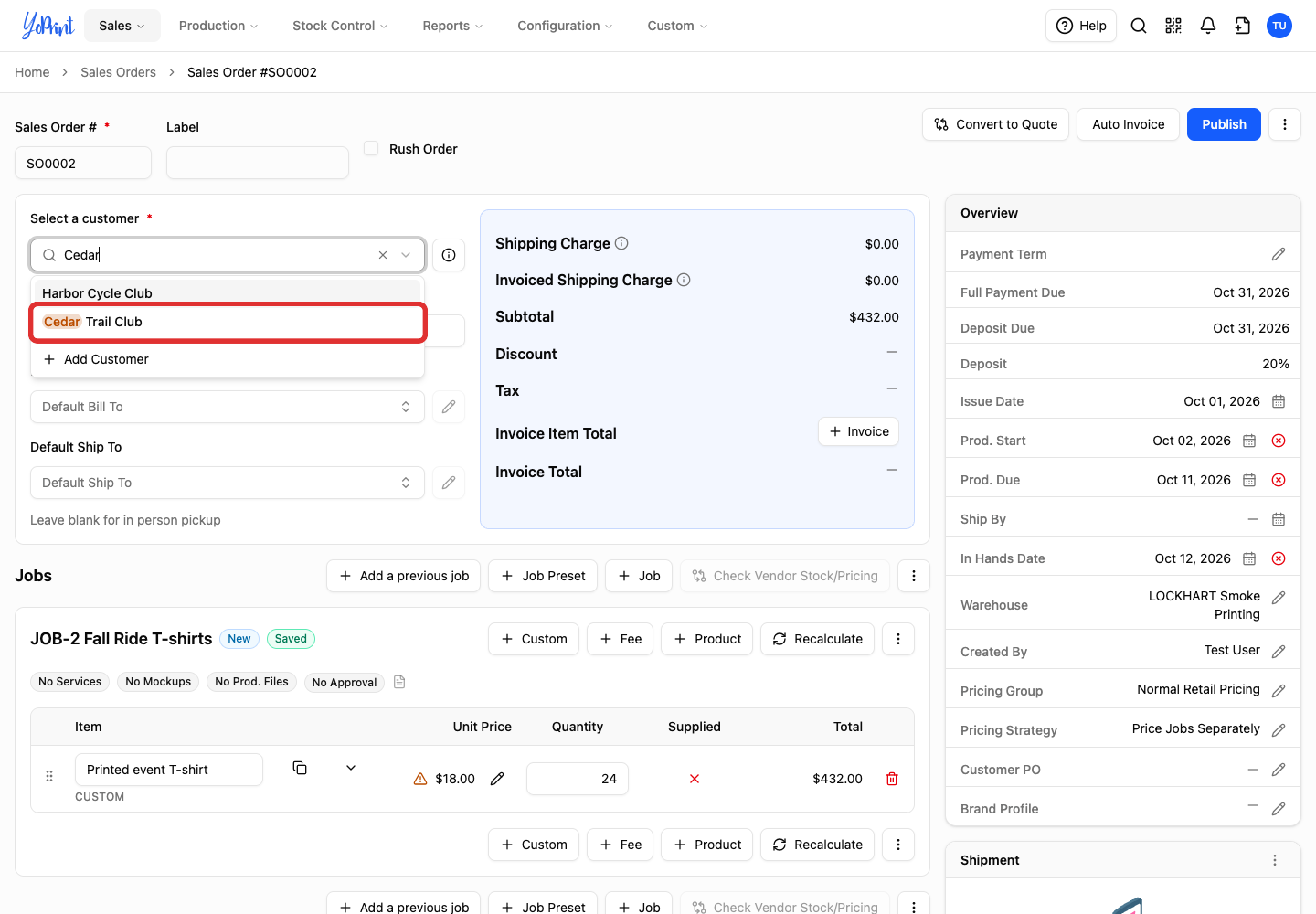Open the QR code scanner icon

[x=1173, y=26]
